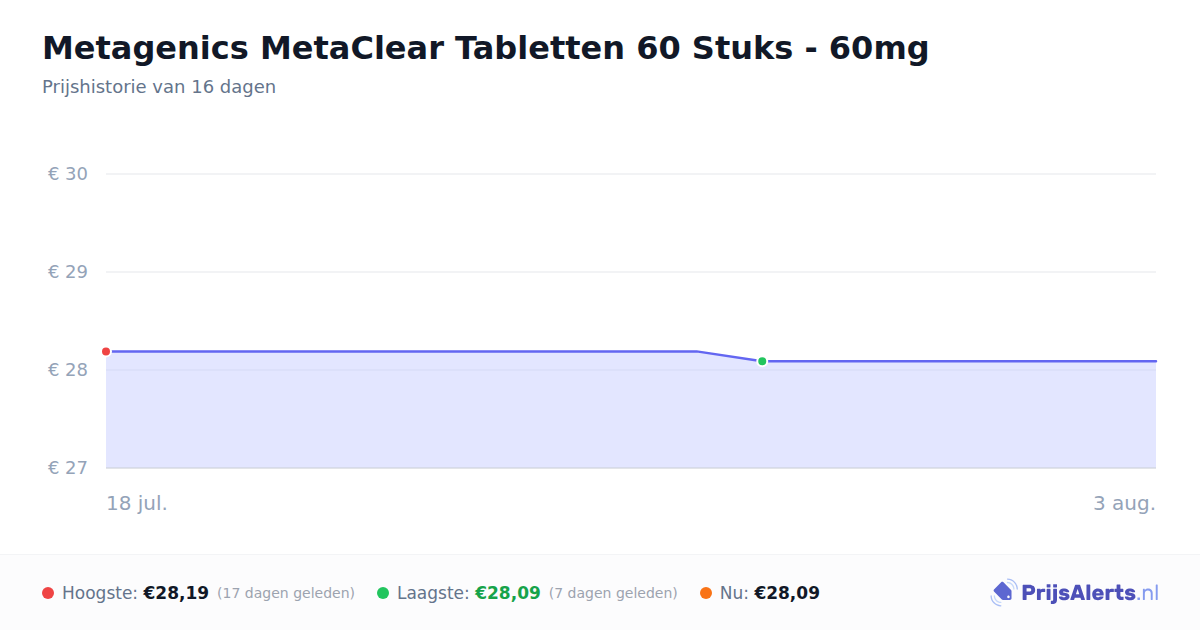
Task: Click the Metagenics MetaClear product title
Action: (485, 47)
